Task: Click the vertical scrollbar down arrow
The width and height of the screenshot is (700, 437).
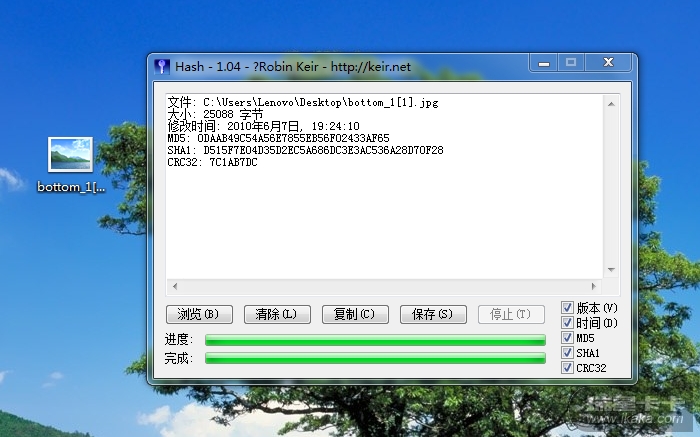Action: (x=611, y=270)
